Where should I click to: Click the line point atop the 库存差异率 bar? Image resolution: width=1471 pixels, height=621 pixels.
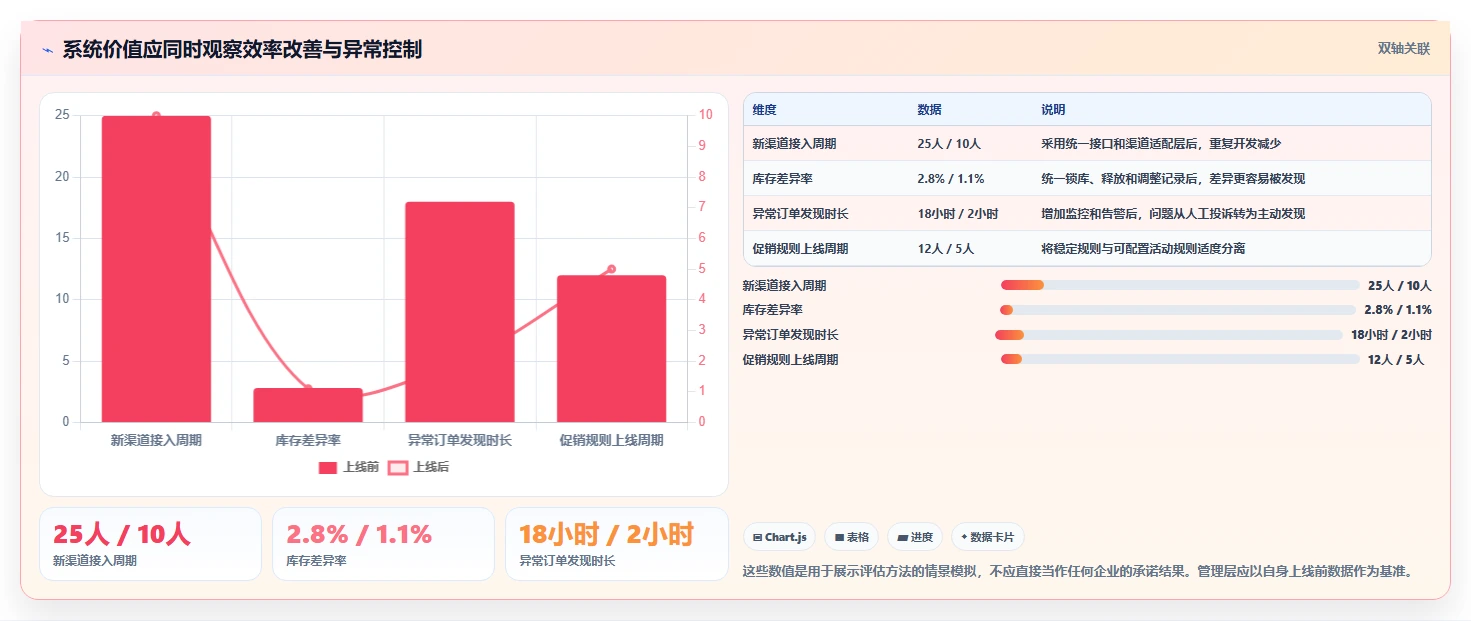click(x=308, y=388)
